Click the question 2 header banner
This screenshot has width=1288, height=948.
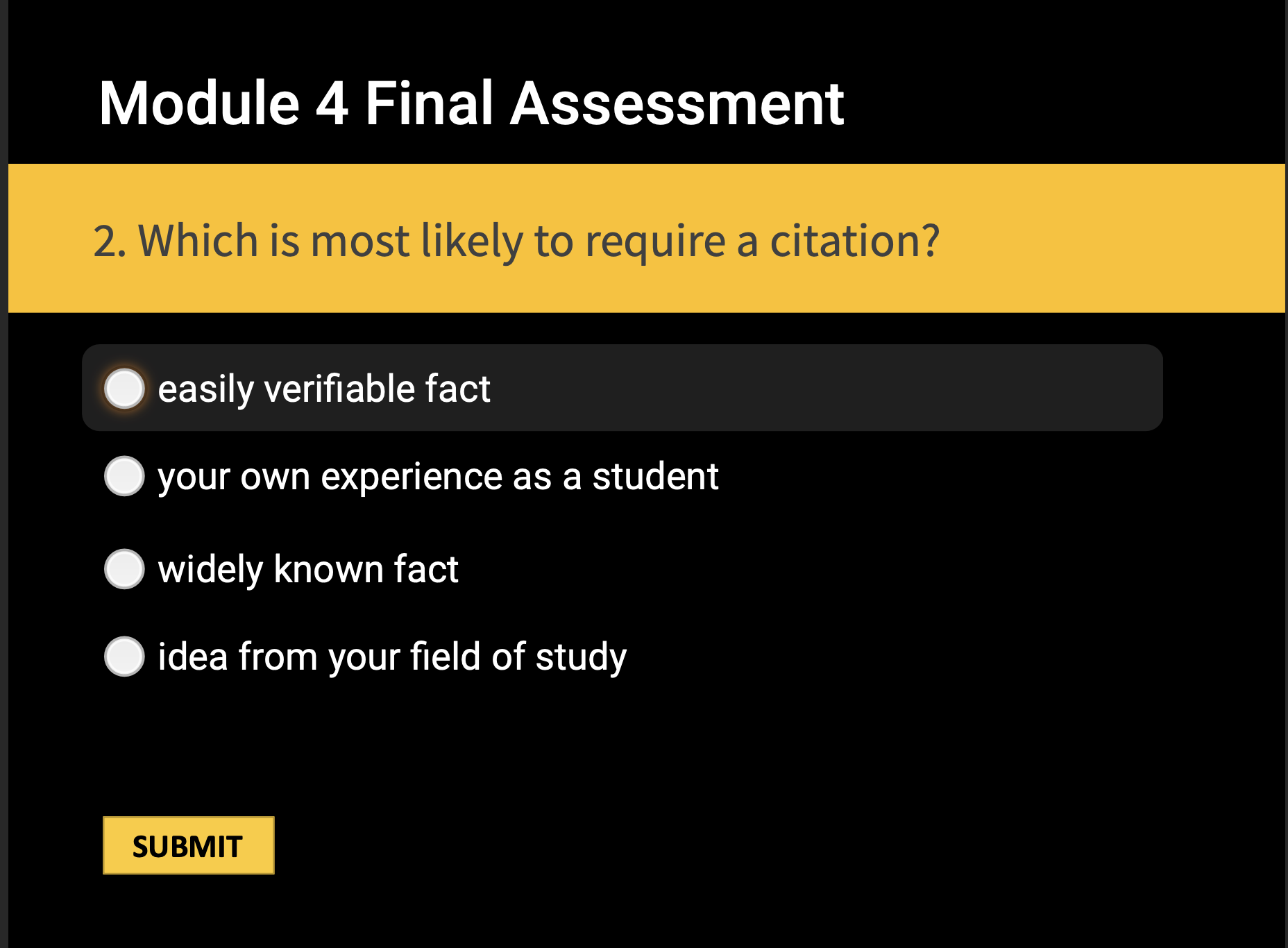click(x=625, y=239)
